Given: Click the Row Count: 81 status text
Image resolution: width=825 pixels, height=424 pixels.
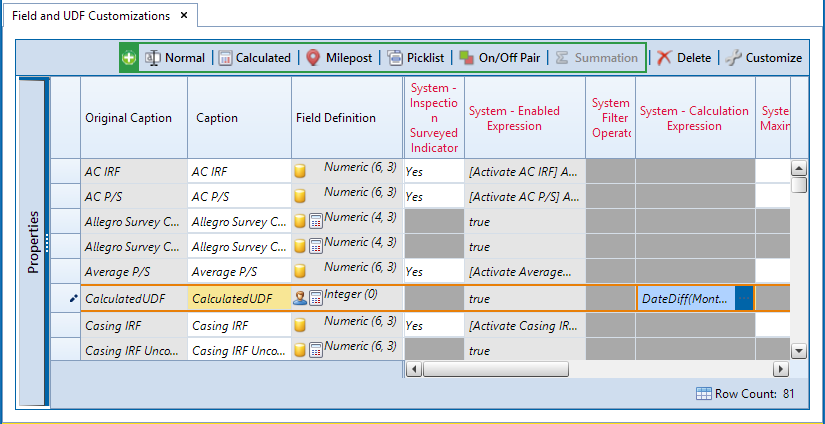Looking at the screenshot, I should (754, 393).
